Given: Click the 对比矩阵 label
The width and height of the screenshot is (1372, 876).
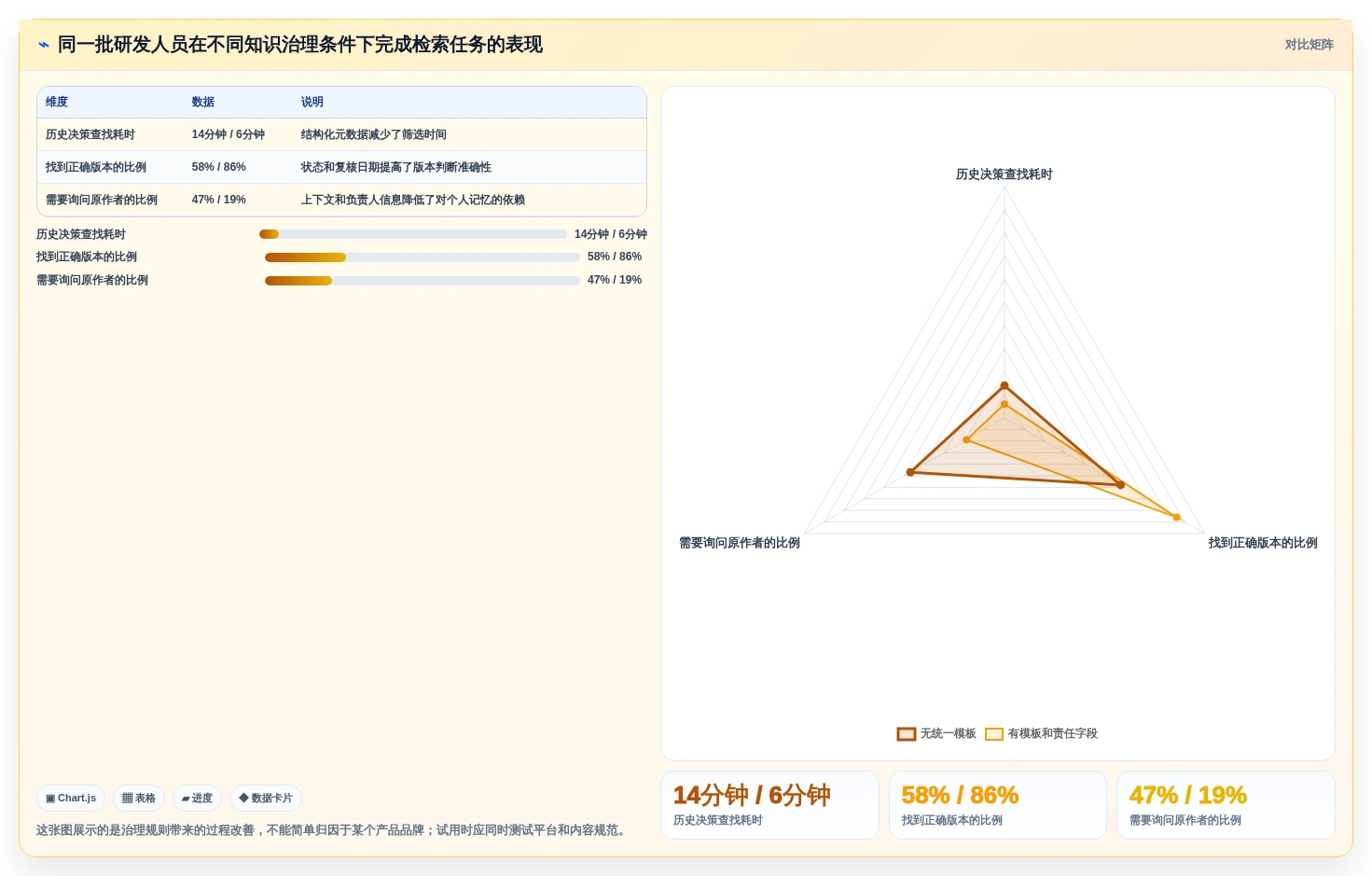Looking at the screenshot, I should (x=1309, y=45).
